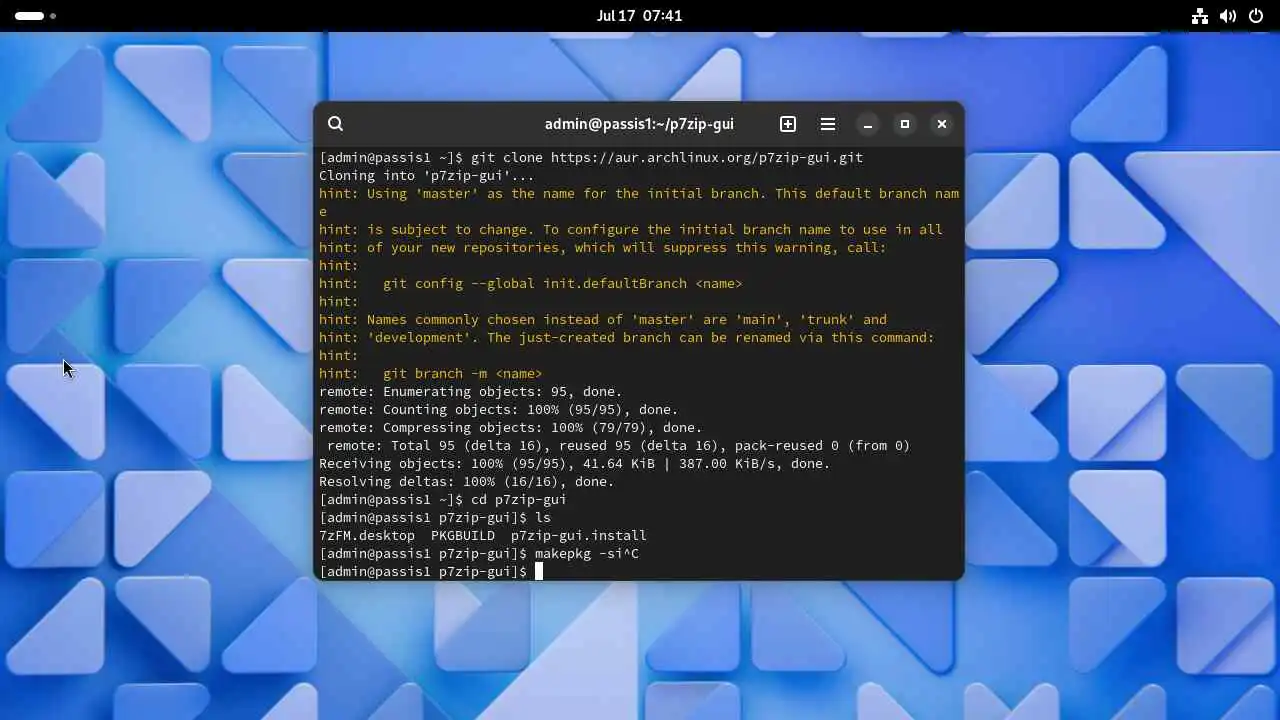Click the file name PKGBUILD
Image resolution: width=1280 pixels, height=720 pixels.
[463, 536]
